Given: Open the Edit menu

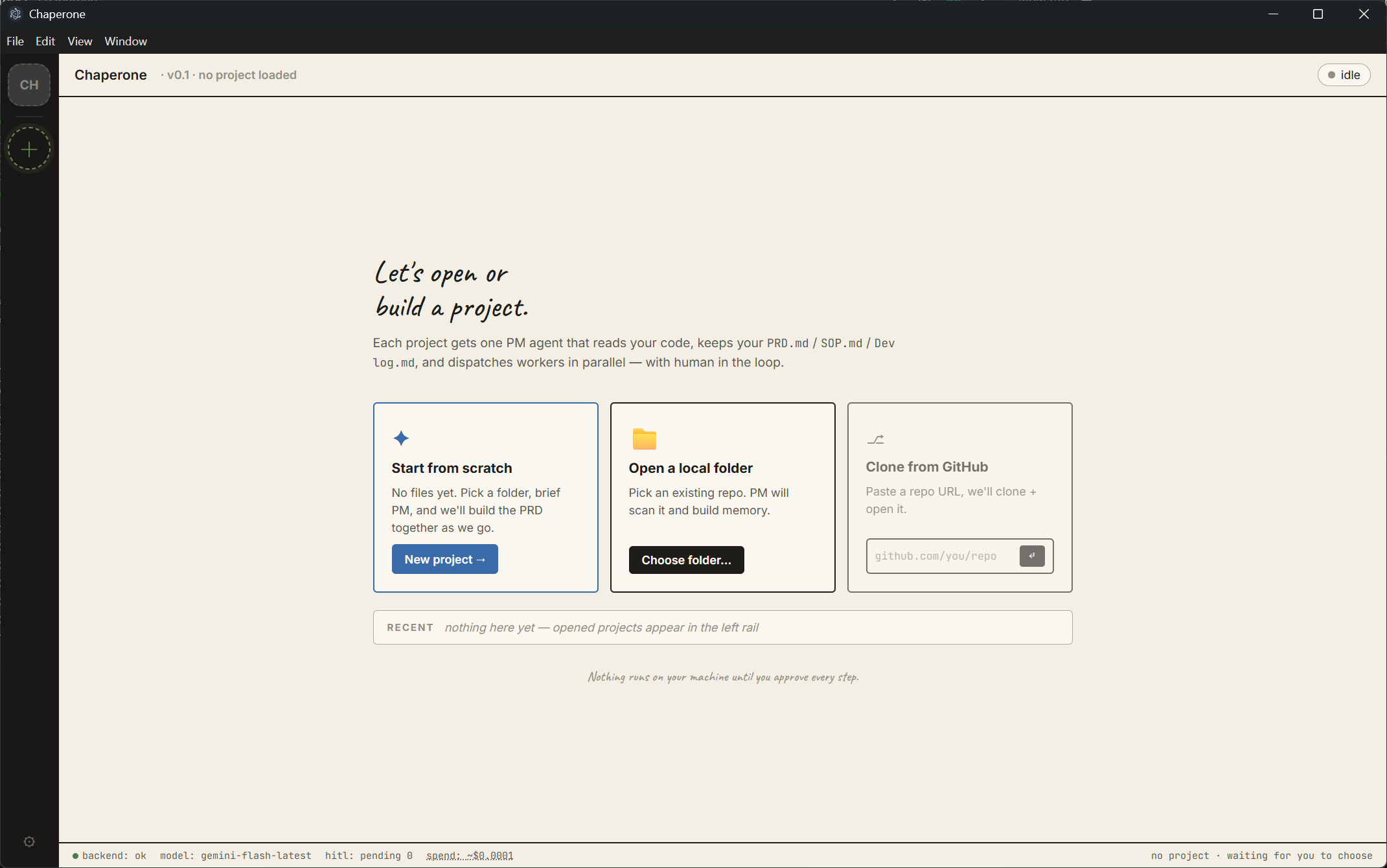Looking at the screenshot, I should click(x=45, y=41).
